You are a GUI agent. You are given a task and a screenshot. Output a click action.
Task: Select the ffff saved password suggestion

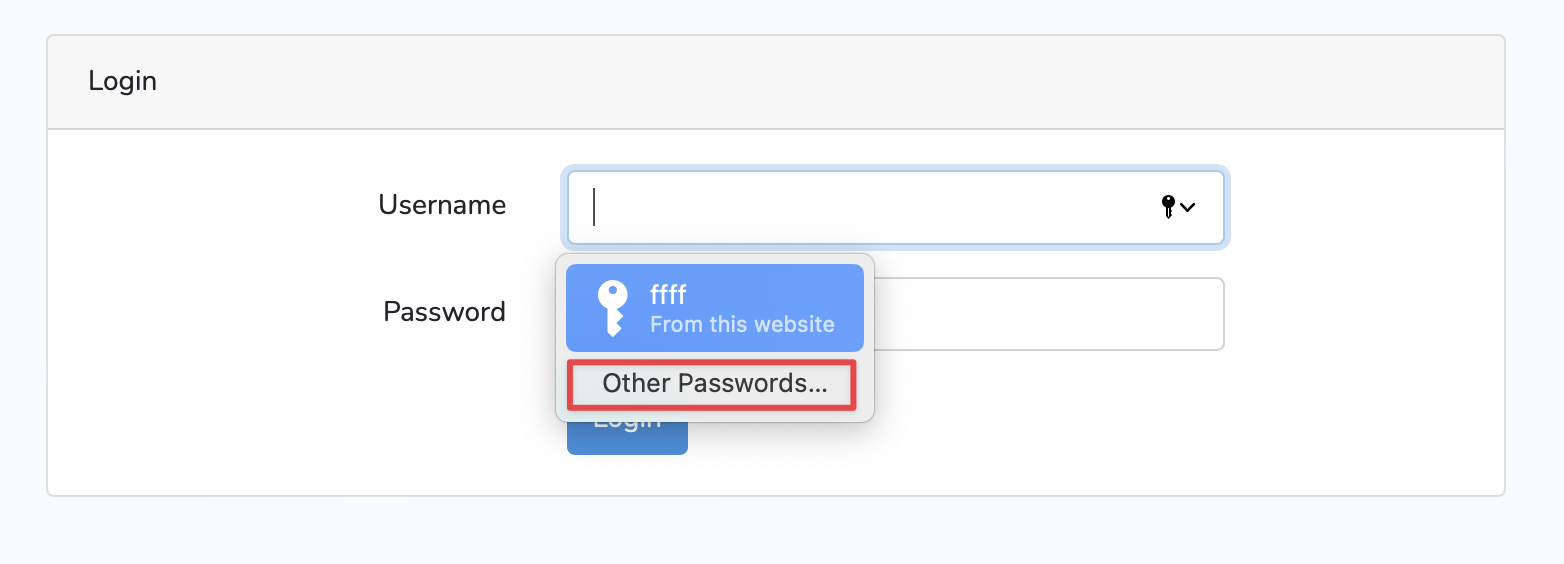tap(714, 308)
